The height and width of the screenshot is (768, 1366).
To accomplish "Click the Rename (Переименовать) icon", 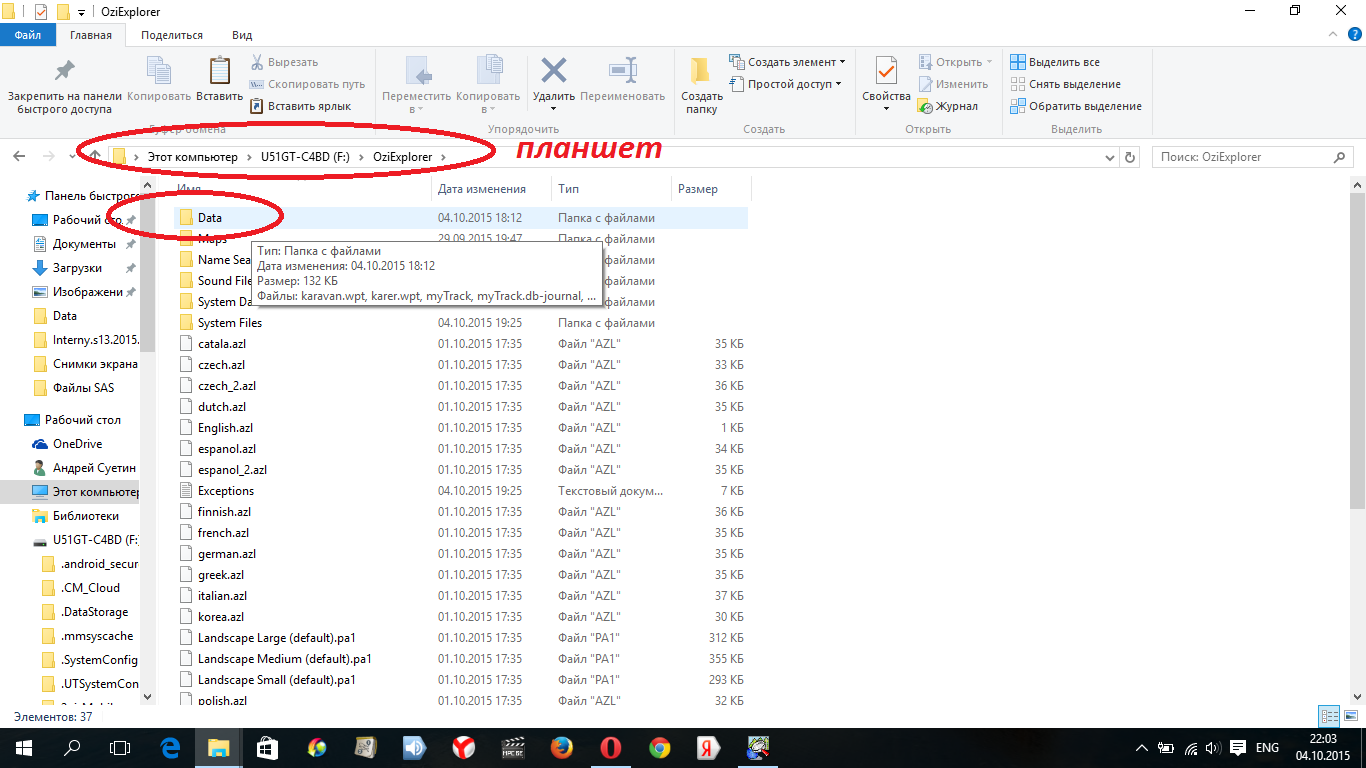I will point(622,72).
